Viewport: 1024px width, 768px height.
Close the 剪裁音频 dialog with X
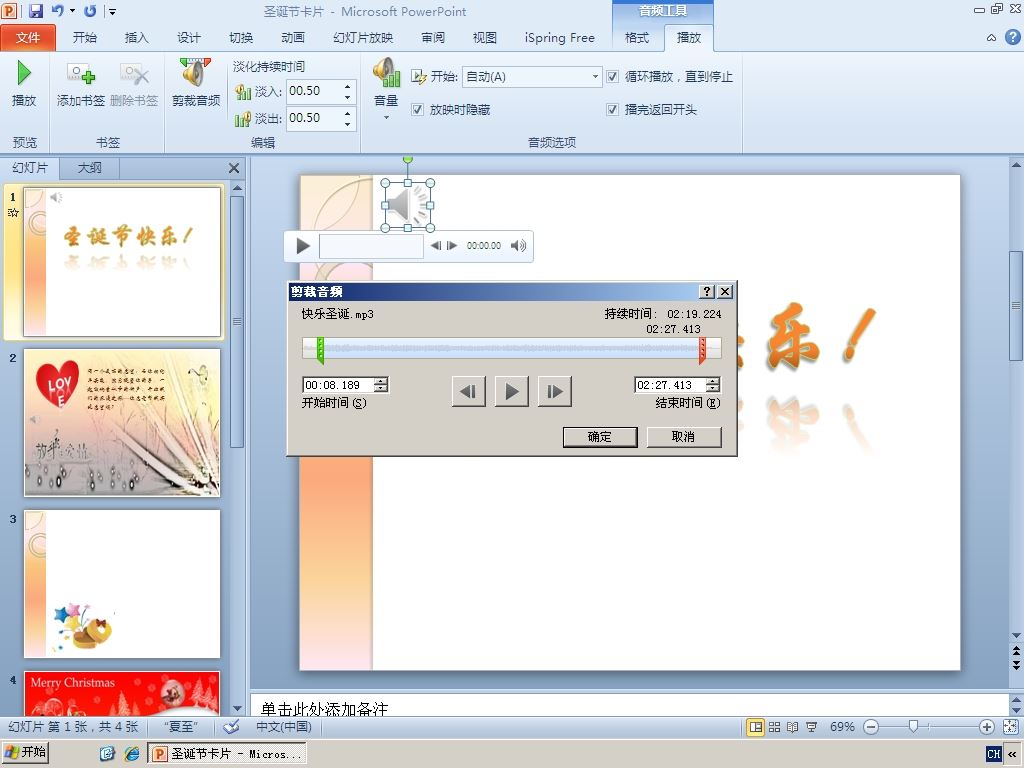tap(725, 291)
